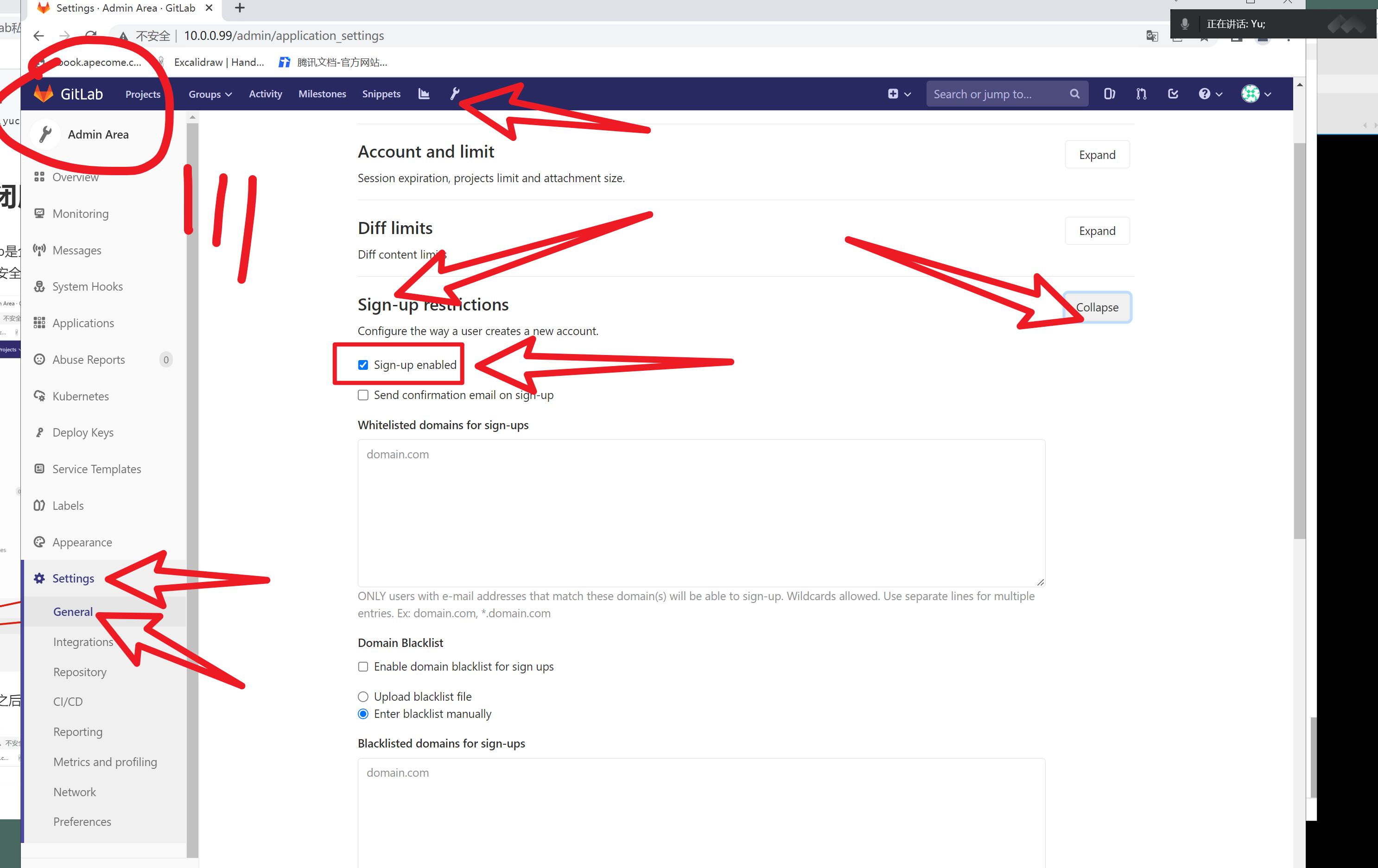This screenshot has height=868, width=1378.
Task: Expand the Diff limits section
Action: coord(1097,231)
